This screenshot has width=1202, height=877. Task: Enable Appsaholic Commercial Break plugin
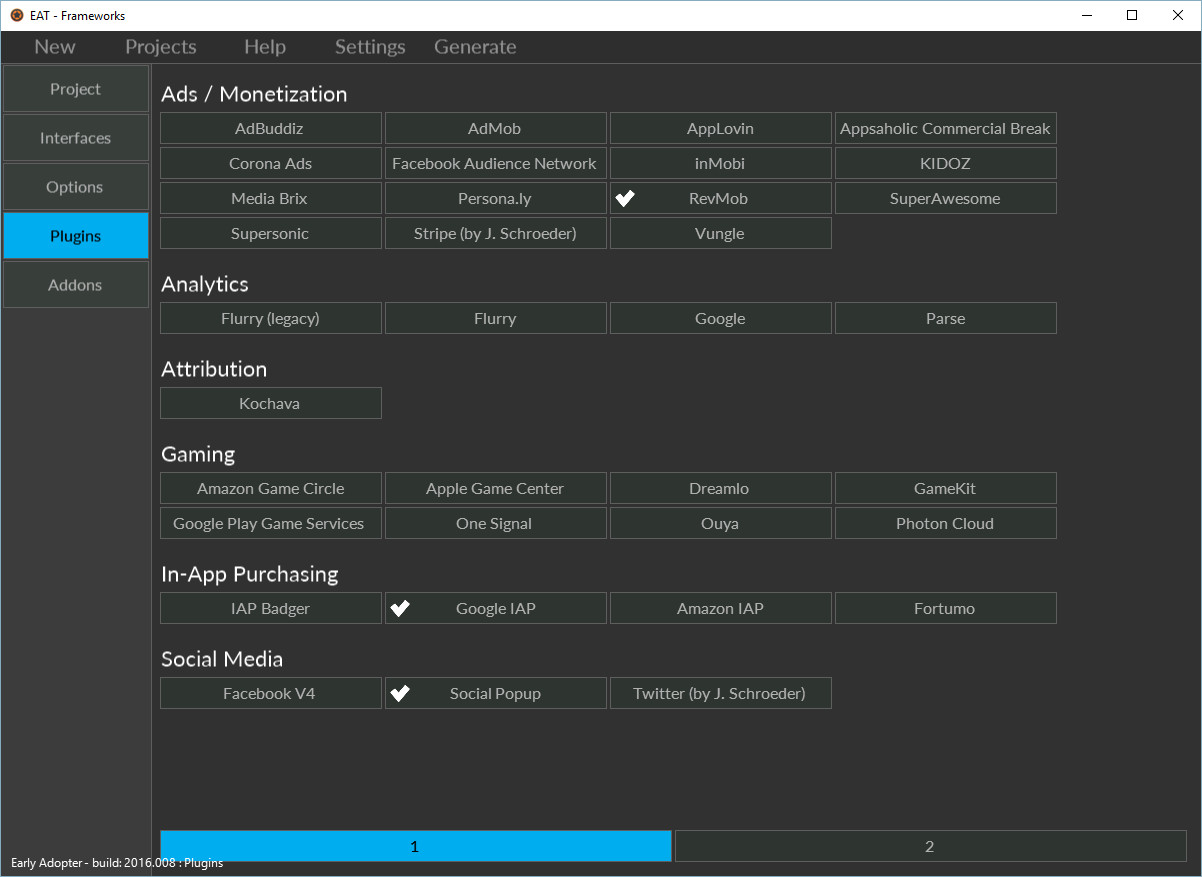pos(945,128)
